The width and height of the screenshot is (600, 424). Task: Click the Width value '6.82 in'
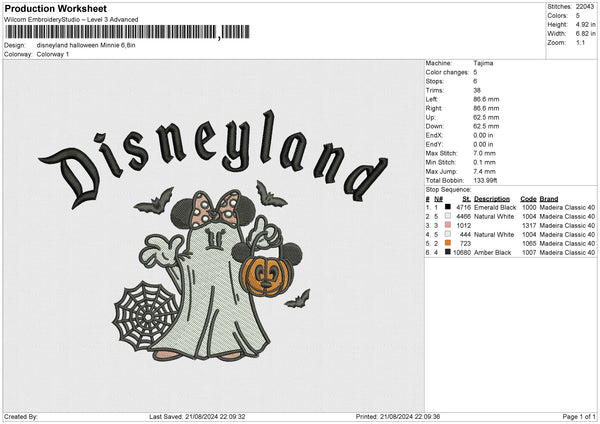[x=585, y=34]
